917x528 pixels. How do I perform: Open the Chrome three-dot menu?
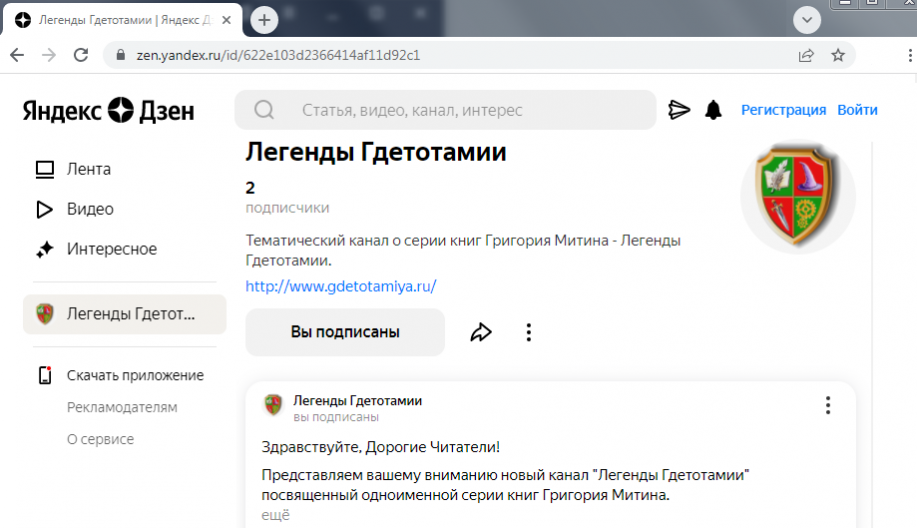pos(910,55)
